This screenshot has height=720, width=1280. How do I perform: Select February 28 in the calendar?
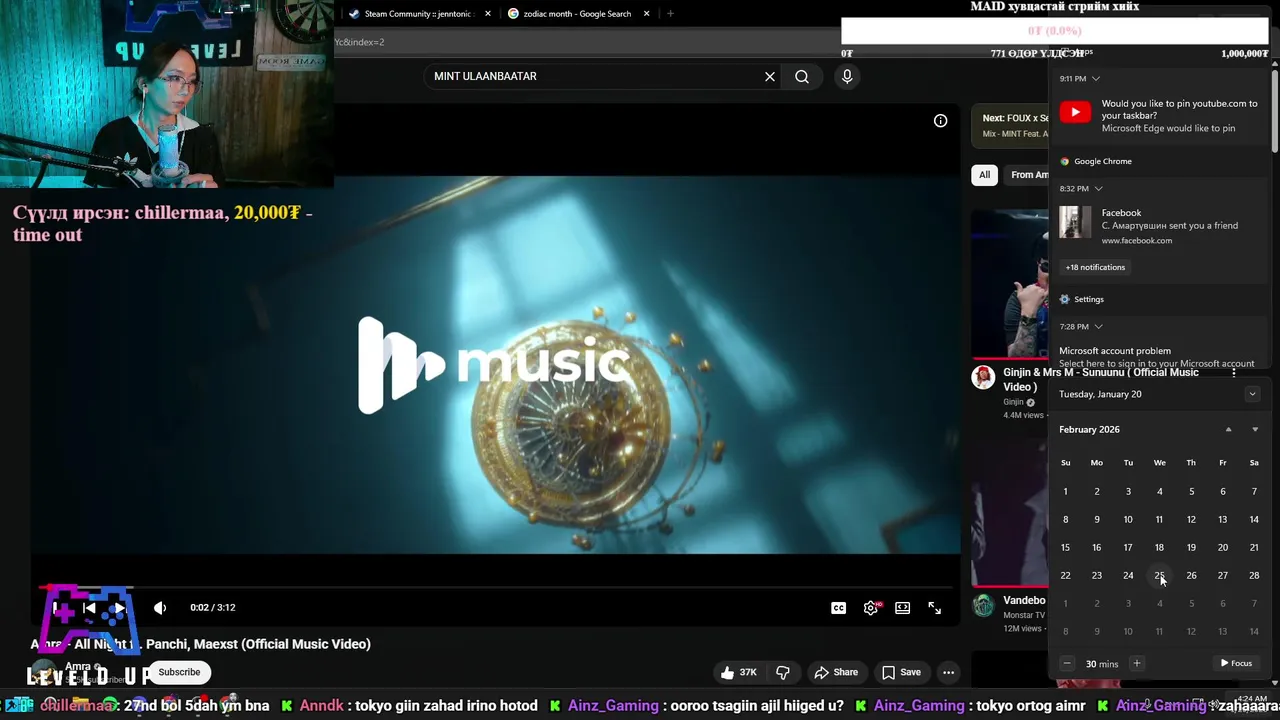1254,575
